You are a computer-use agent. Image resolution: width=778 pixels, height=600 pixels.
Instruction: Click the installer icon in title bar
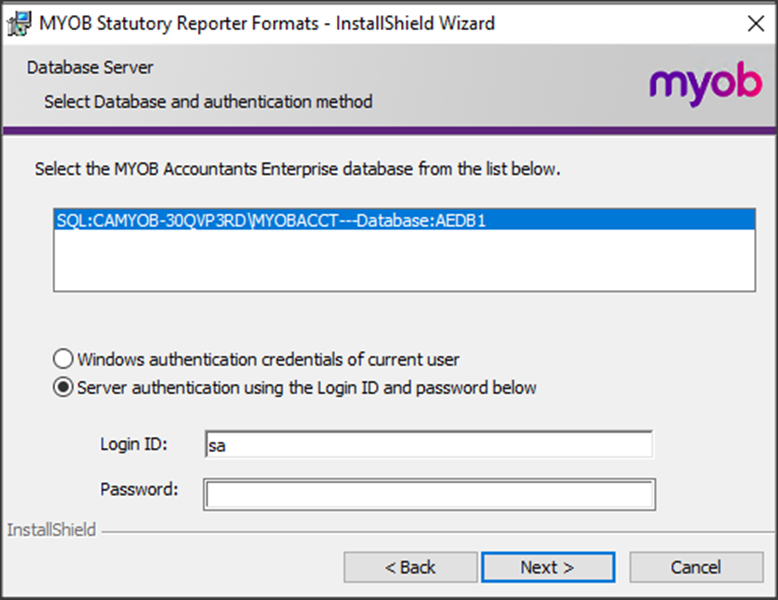pos(18,23)
